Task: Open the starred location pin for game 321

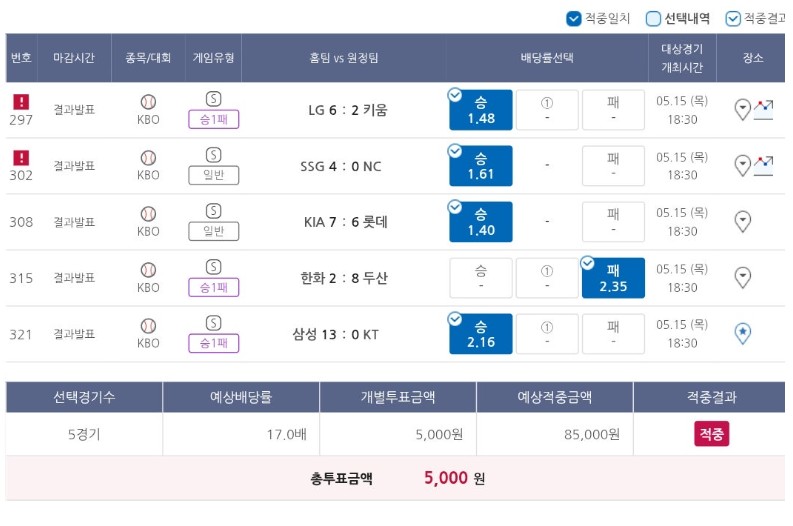Action: click(x=742, y=333)
